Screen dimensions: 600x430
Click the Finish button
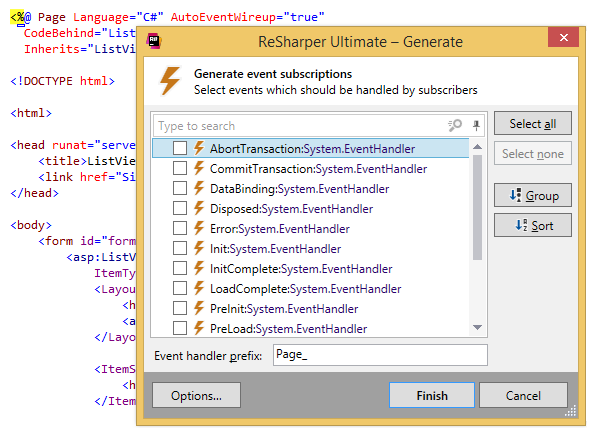(432, 395)
